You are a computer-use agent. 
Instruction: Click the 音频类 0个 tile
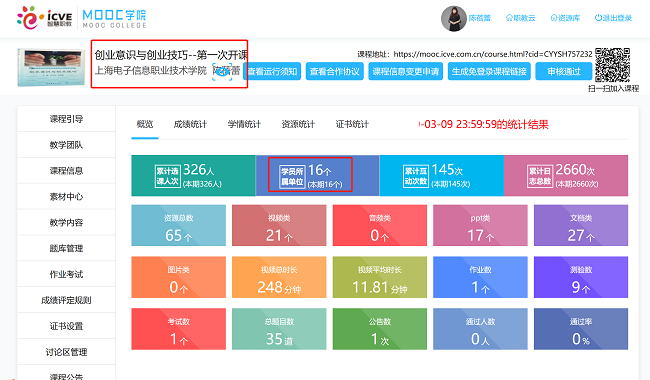point(380,225)
